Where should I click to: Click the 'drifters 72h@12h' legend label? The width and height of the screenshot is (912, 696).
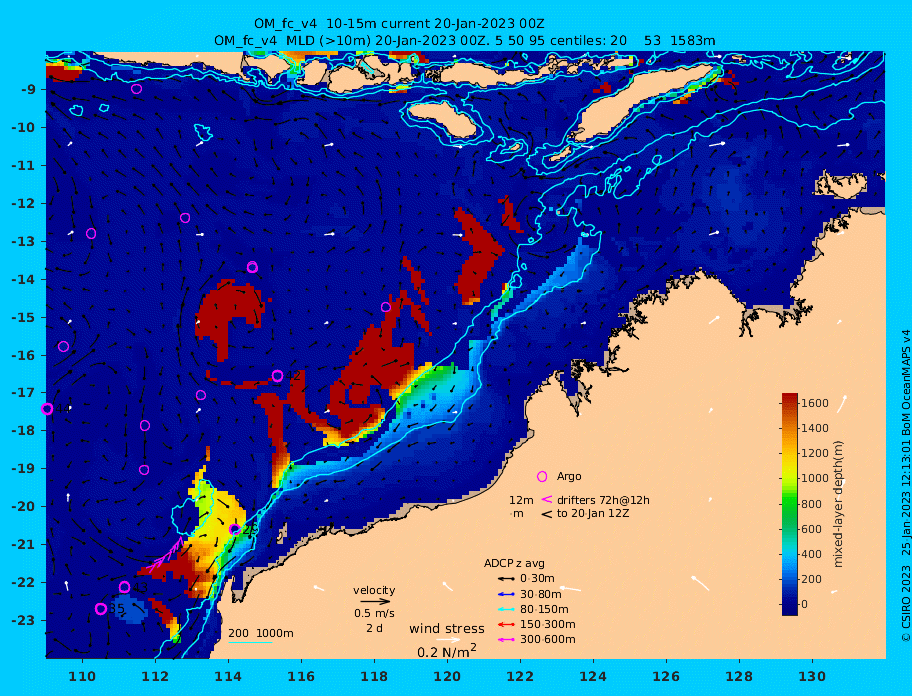pyautogui.click(x=603, y=500)
